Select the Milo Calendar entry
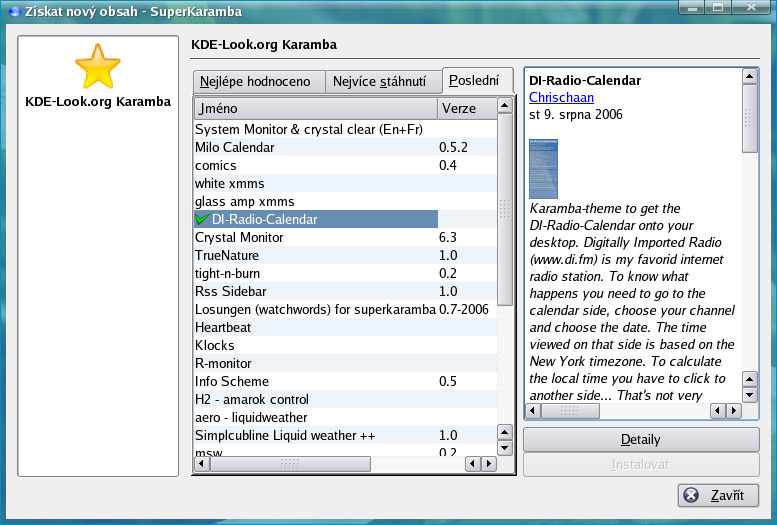 [x=345, y=147]
